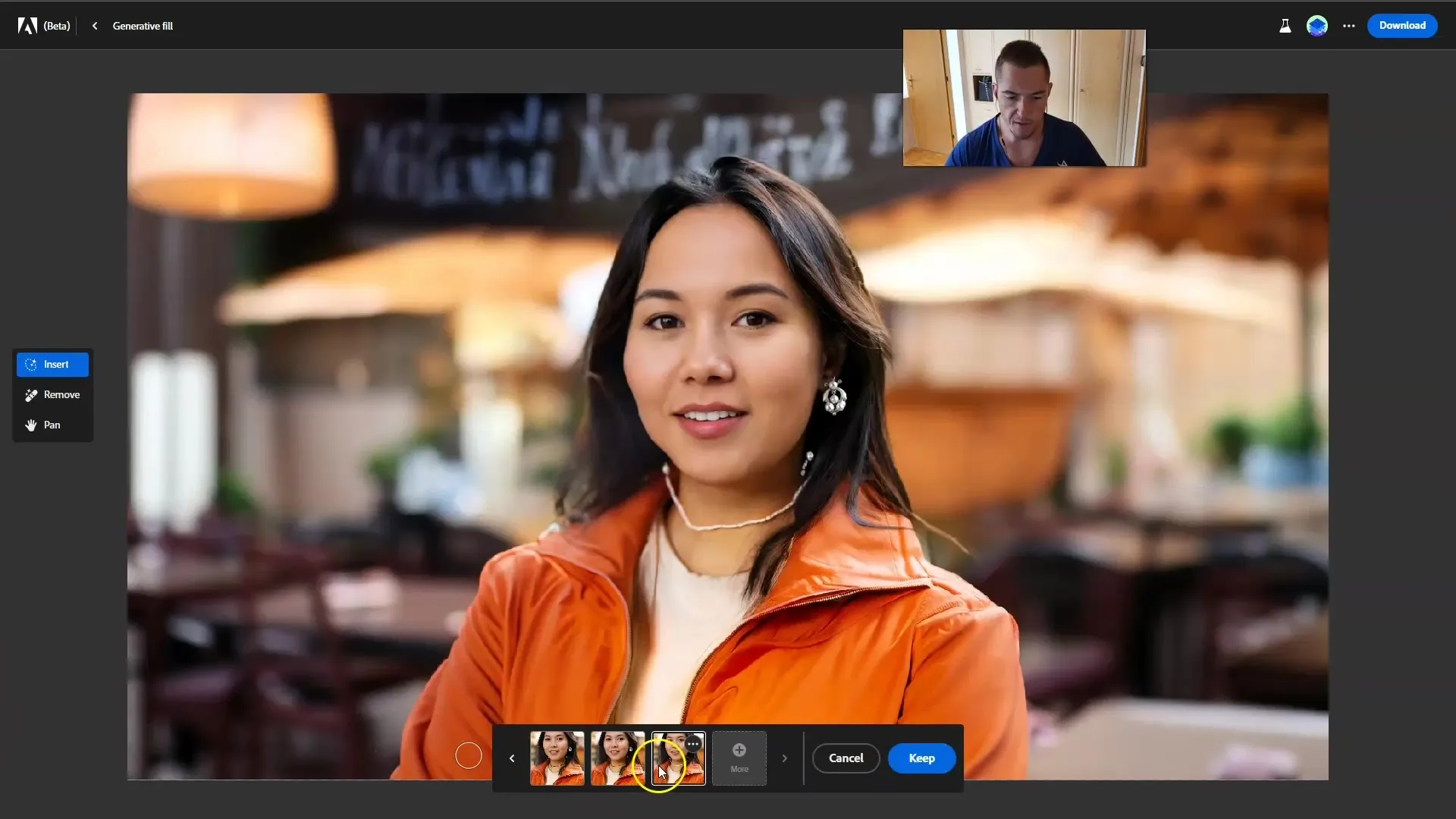Show previous generated variations
Screen dimensions: 1456x819
click(x=512, y=758)
